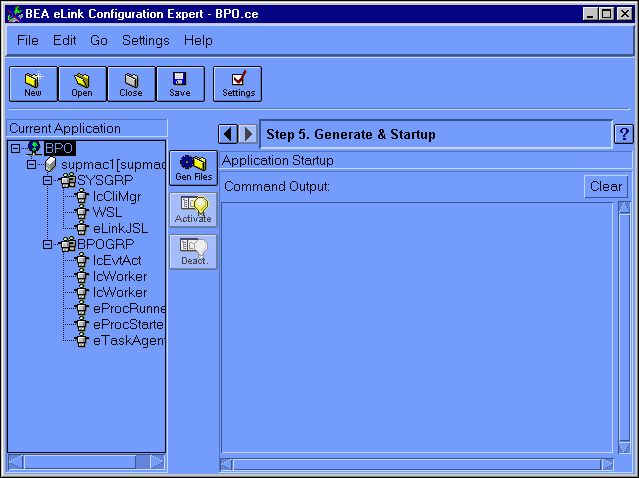Click the Application Startup heading
The image size is (639, 478).
(278, 161)
